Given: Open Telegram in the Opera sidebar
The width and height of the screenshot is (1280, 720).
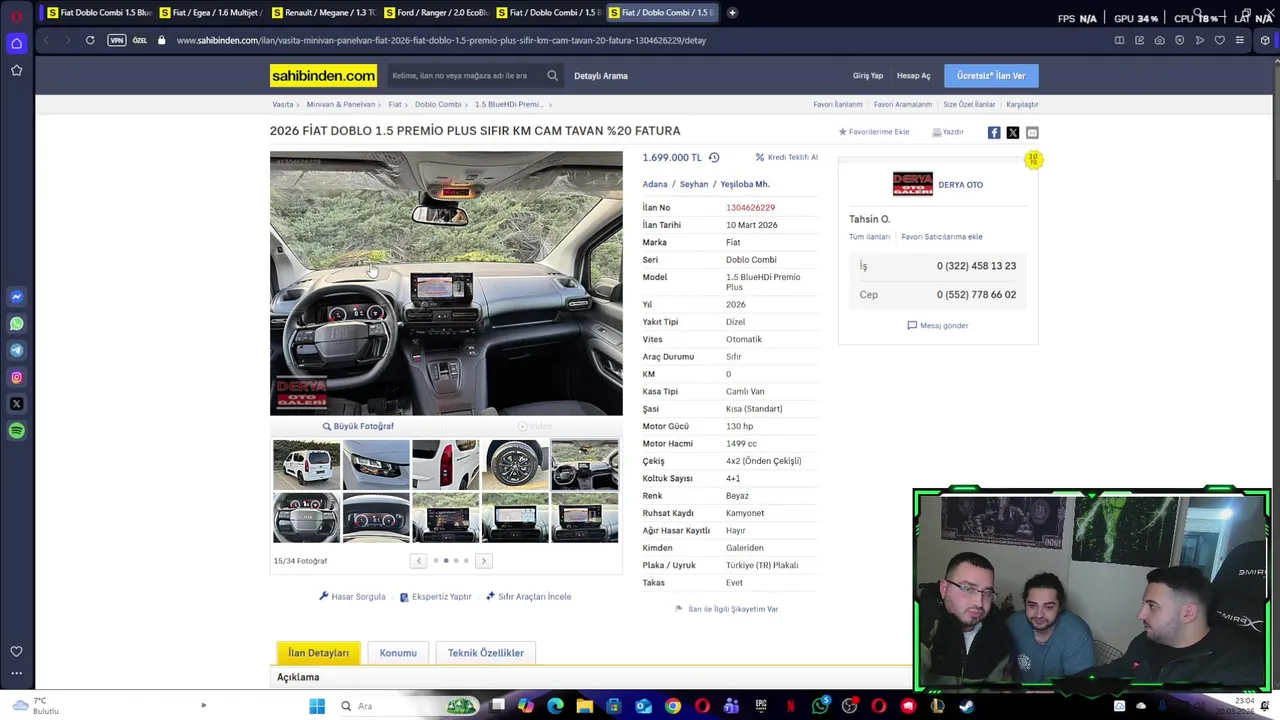Looking at the screenshot, I should pyautogui.click(x=16, y=350).
